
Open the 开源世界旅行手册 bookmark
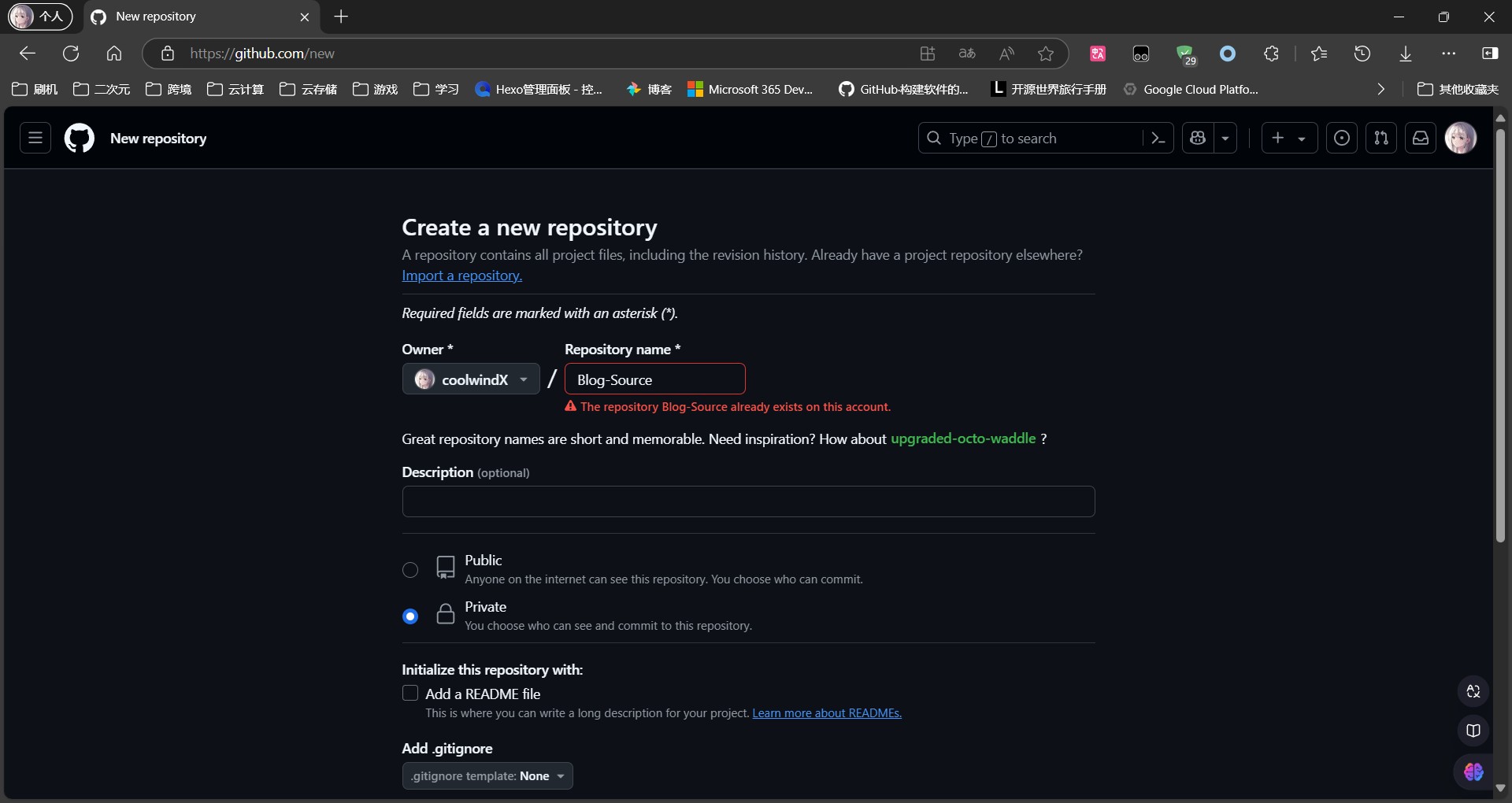1049,89
